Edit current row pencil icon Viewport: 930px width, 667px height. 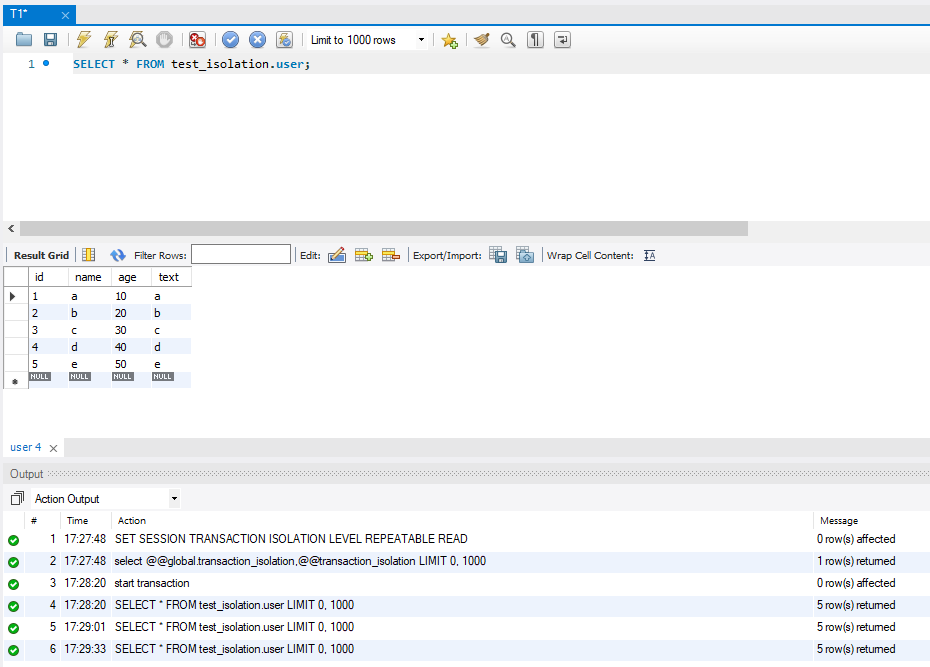click(337, 255)
